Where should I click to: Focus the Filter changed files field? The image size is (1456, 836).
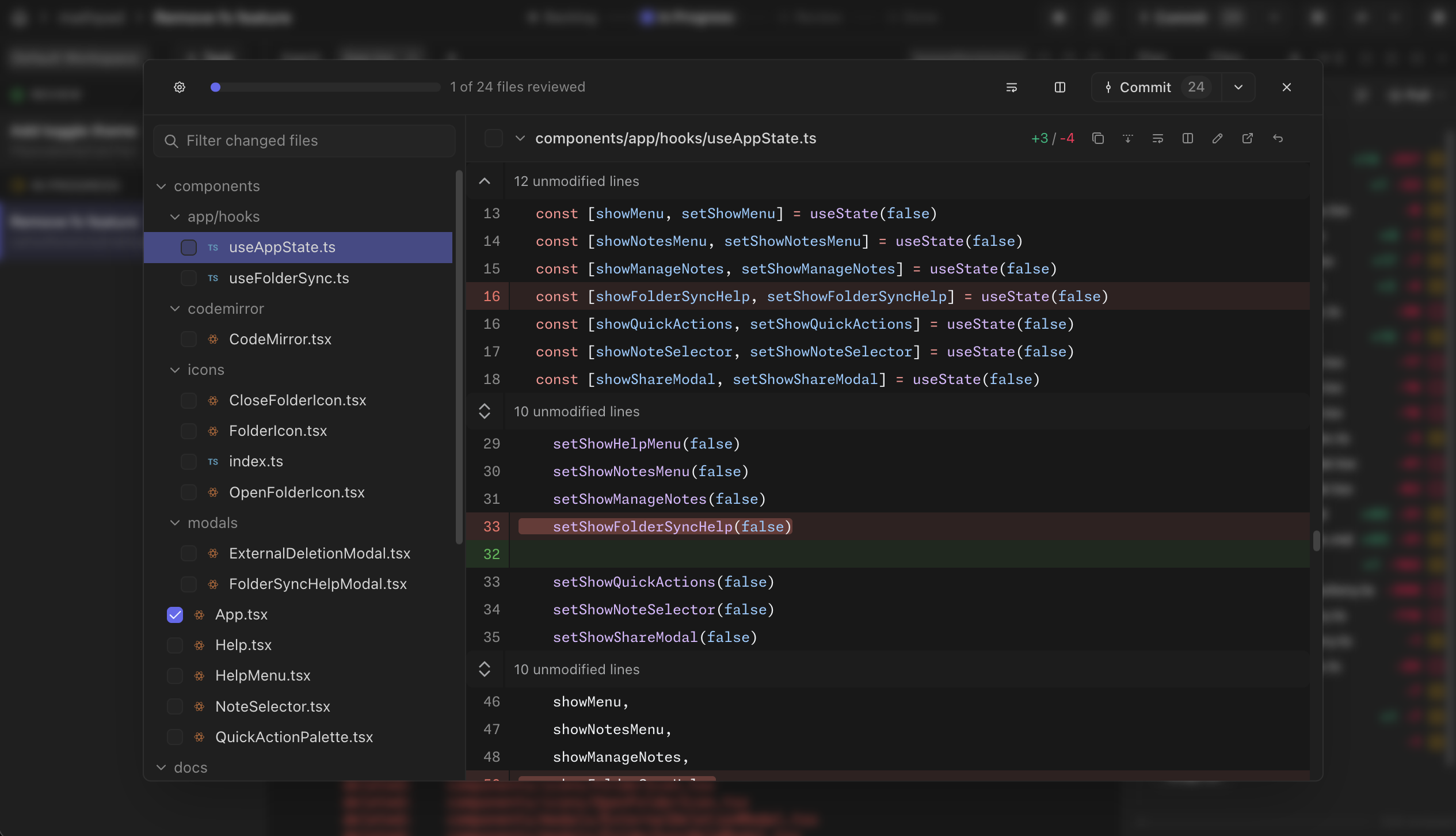pos(304,140)
